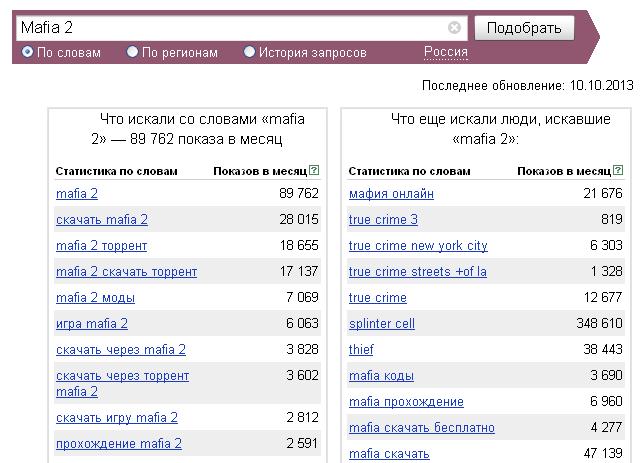Viewport: 644px width, 463px height.
Task: Open the "true crime new york city" link
Action: coord(418,246)
